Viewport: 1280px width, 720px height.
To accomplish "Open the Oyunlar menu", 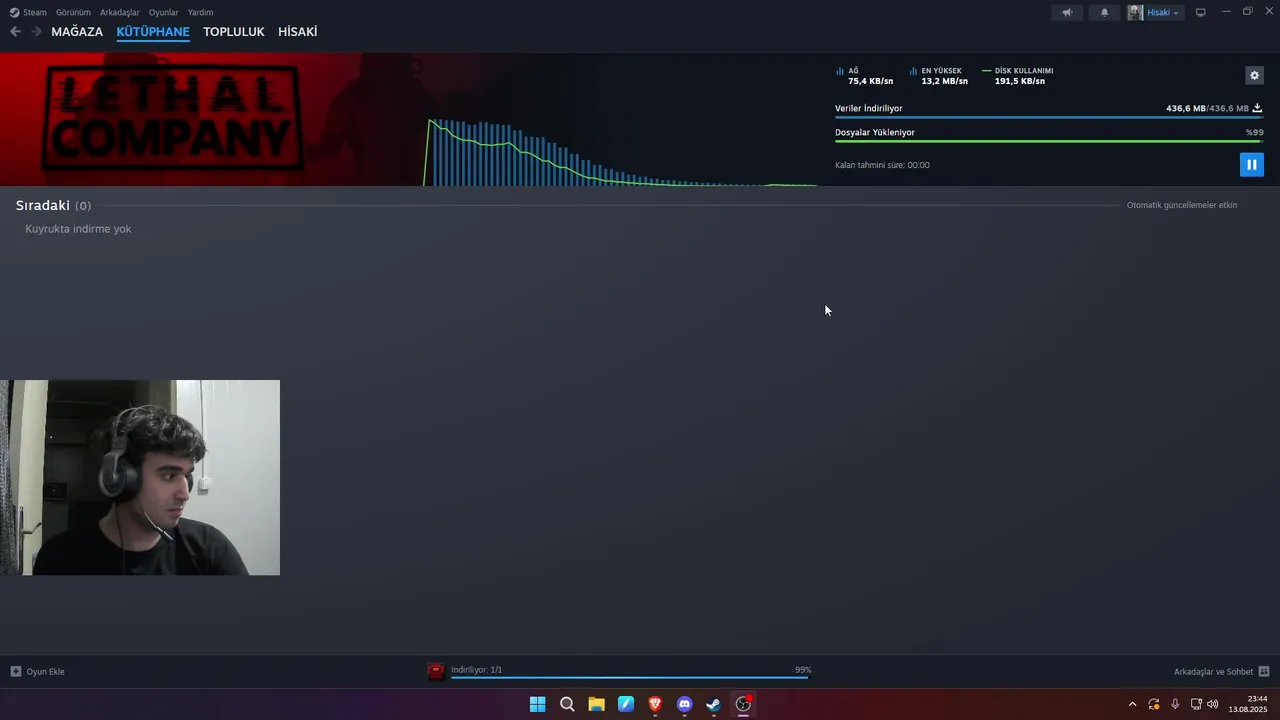I will (163, 12).
